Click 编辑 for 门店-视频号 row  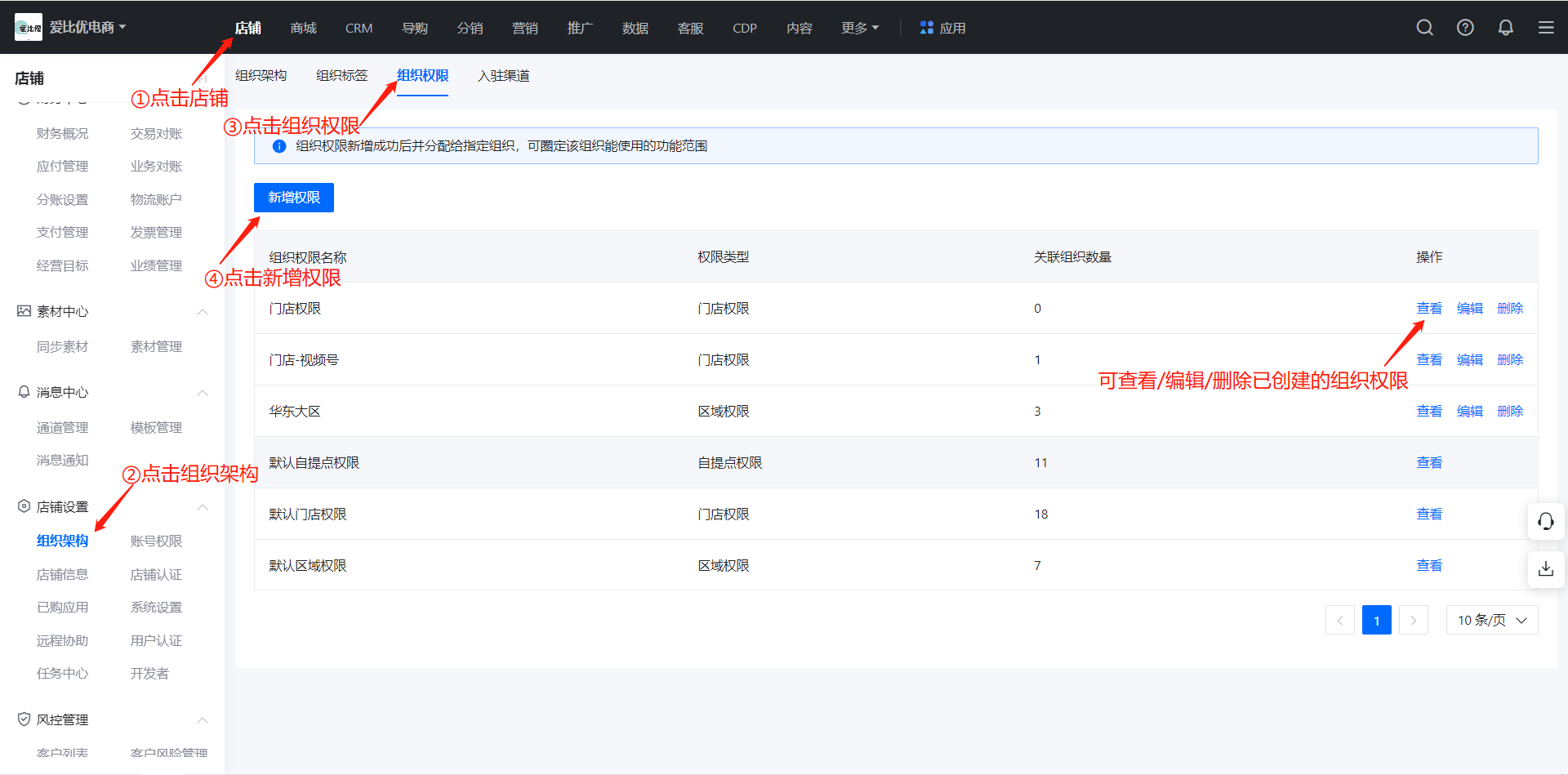[1469, 359]
